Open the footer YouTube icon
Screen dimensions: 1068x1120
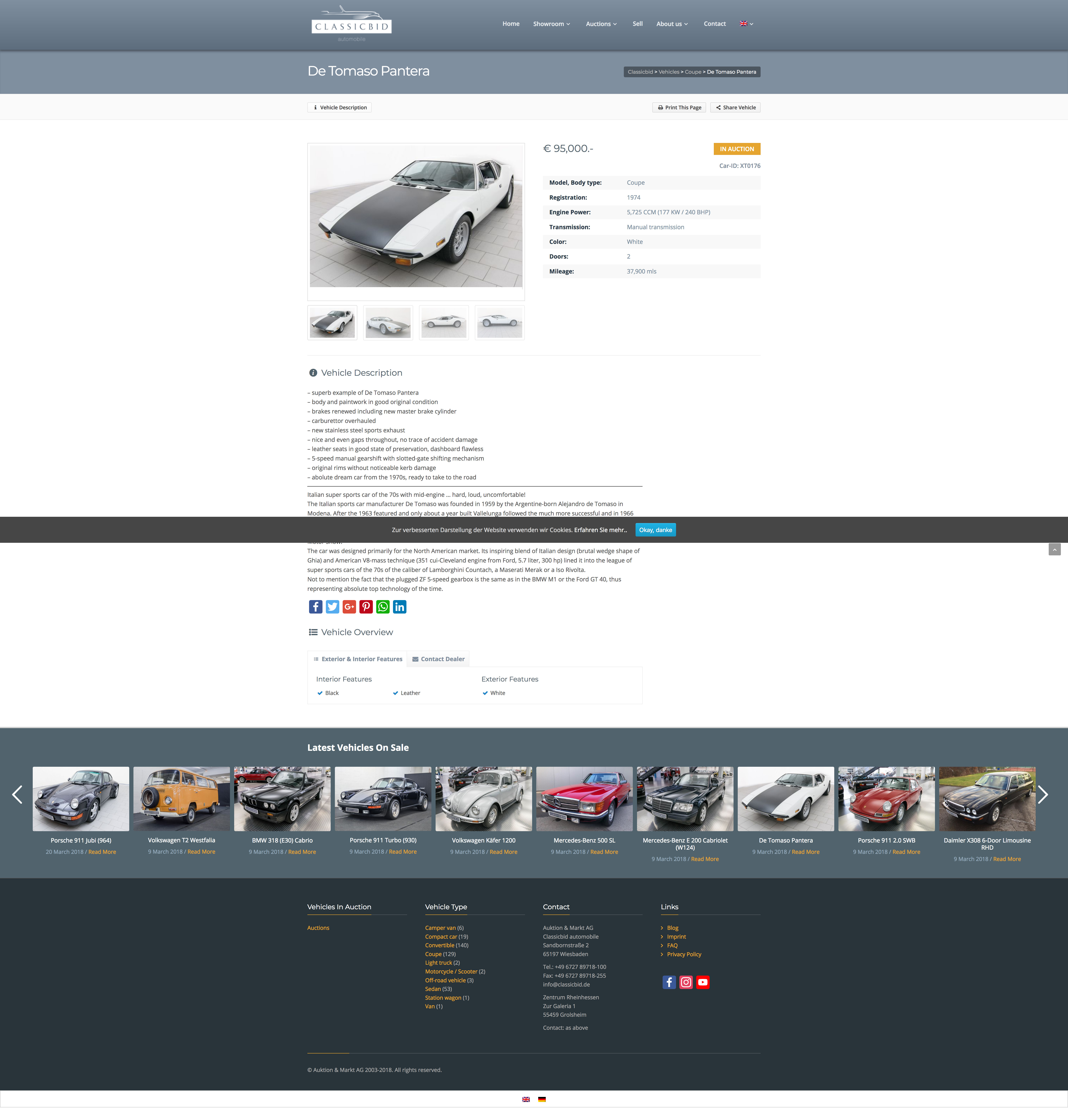point(702,982)
